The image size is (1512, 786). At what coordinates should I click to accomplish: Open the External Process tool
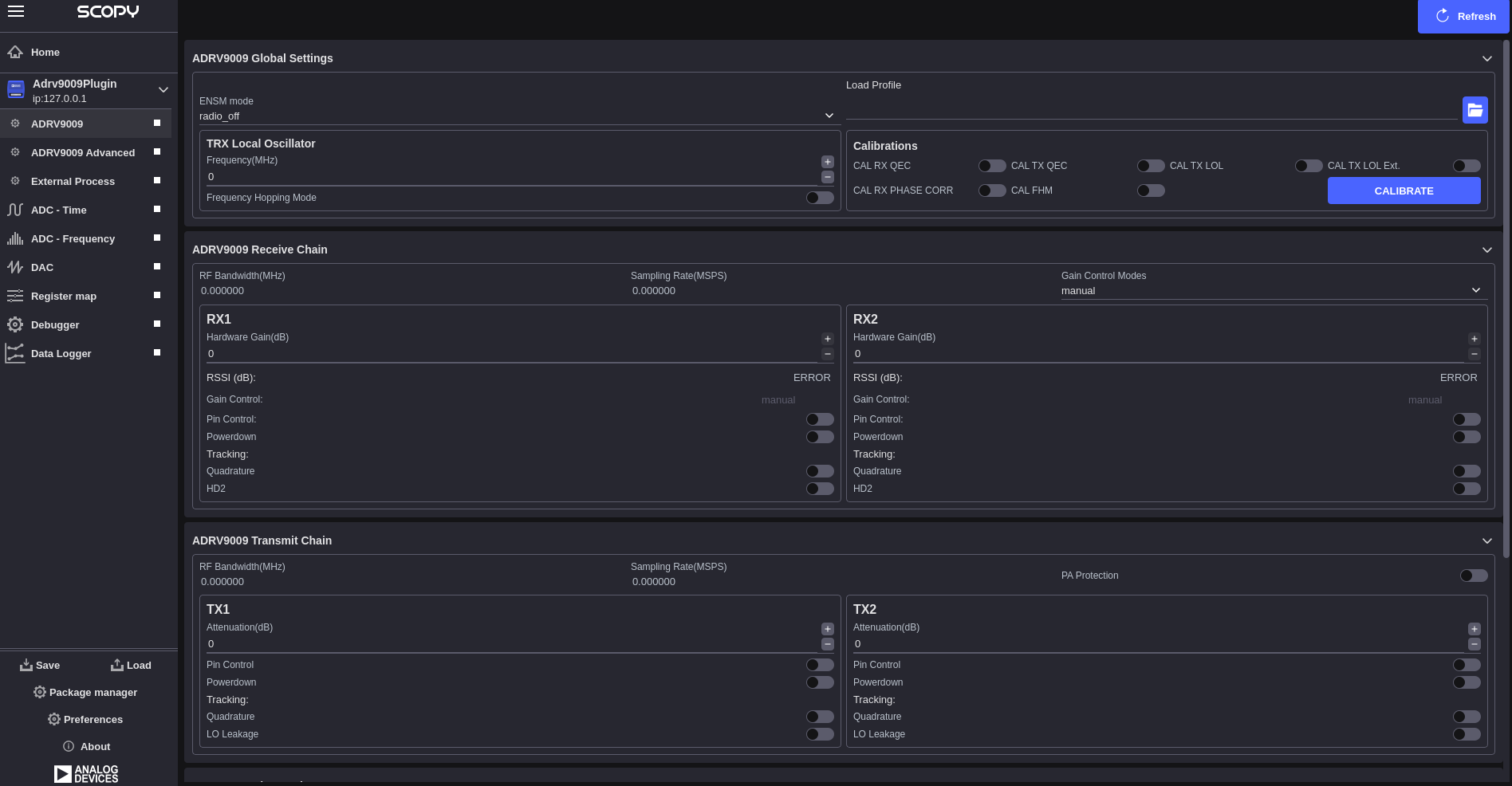85,181
